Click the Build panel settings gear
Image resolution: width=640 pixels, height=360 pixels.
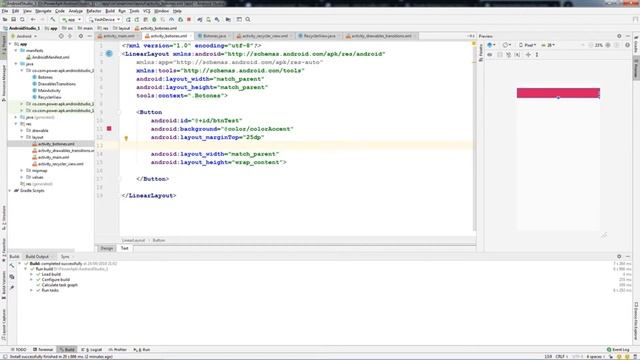point(619,257)
